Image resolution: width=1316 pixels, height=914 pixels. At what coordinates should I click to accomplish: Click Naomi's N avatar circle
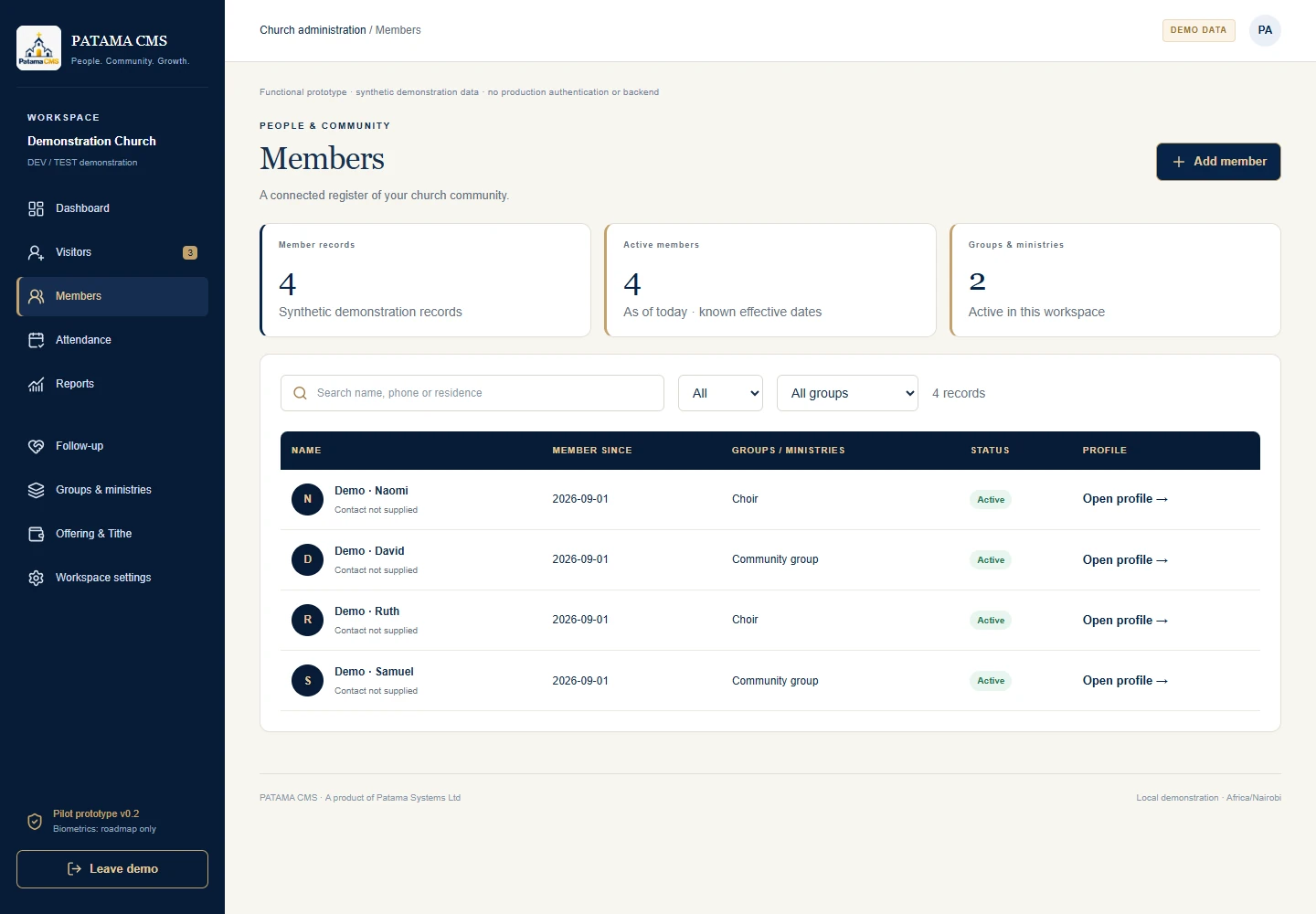pos(307,499)
